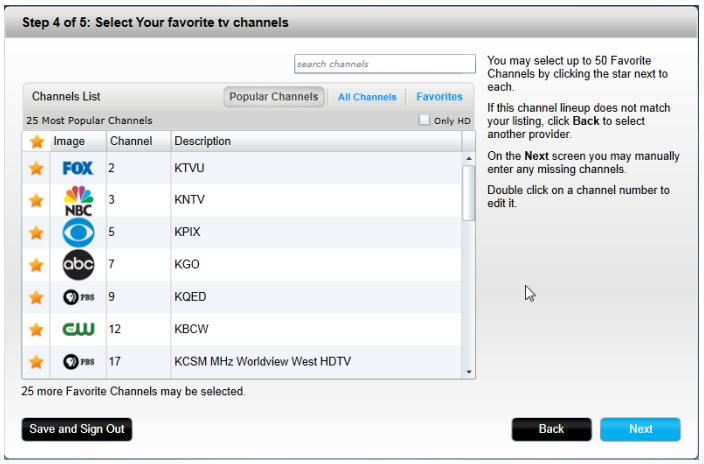Toggle favorite star for KBCW channel 12

(x=36, y=329)
